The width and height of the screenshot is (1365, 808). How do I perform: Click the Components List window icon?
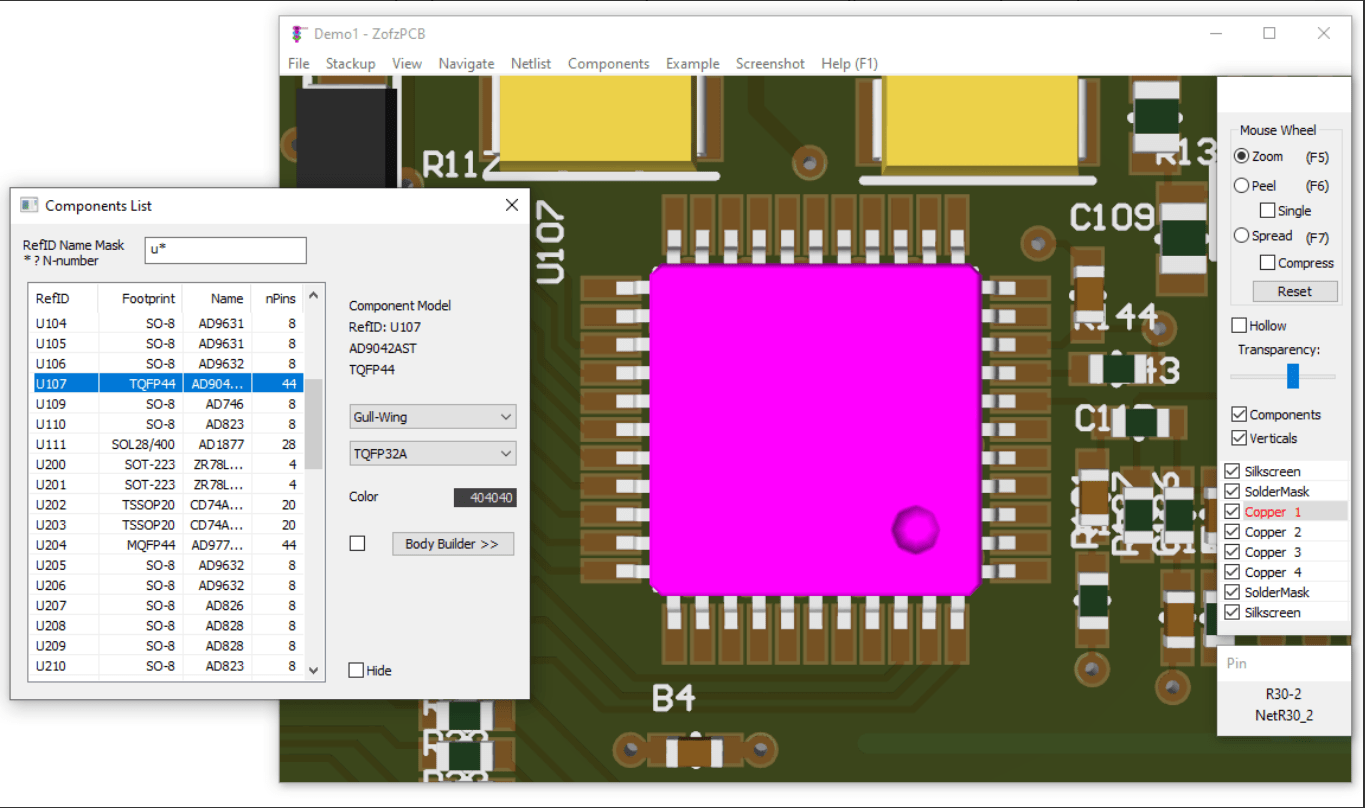(x=29, y=205)
